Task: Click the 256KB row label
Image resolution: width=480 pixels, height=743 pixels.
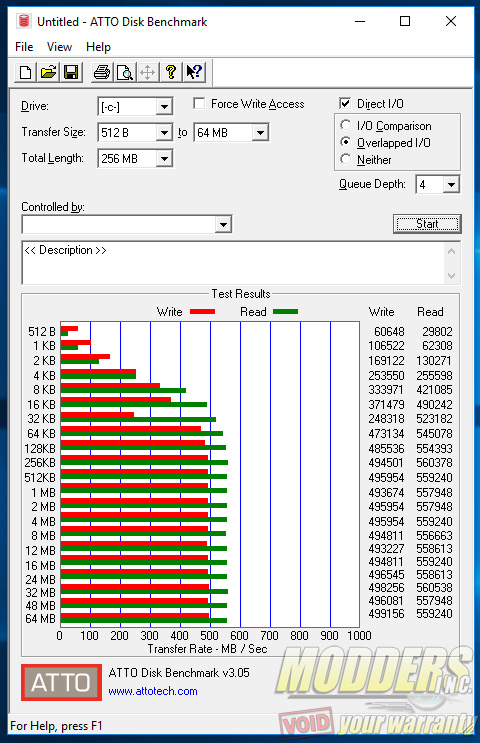Action: [40, 462]
